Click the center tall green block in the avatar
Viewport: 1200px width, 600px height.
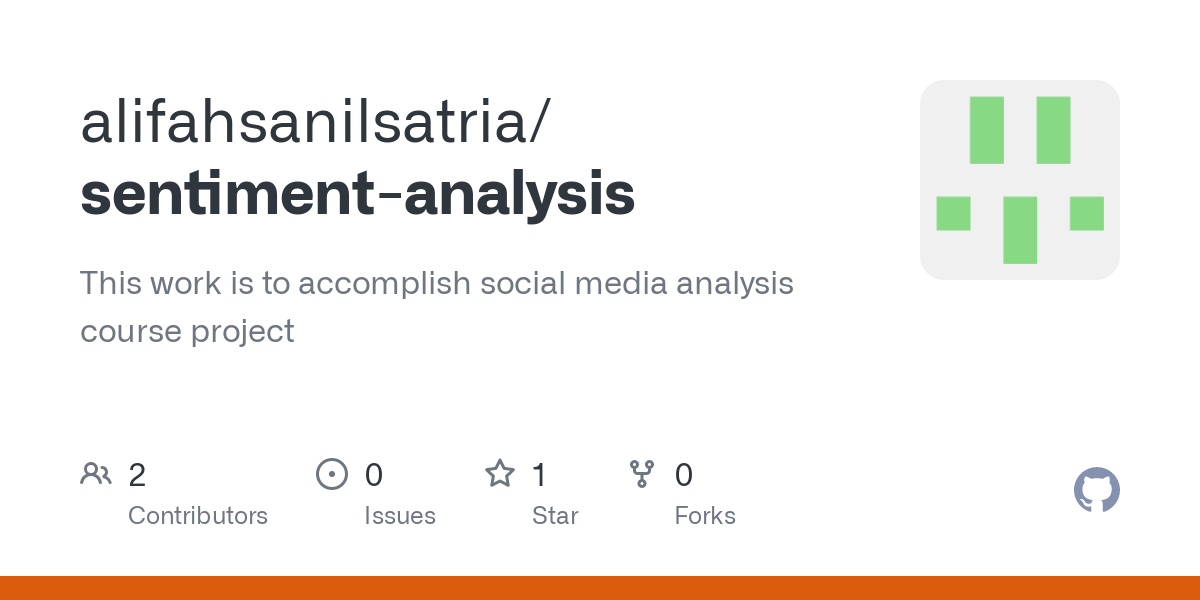[x=1020, y=230]
